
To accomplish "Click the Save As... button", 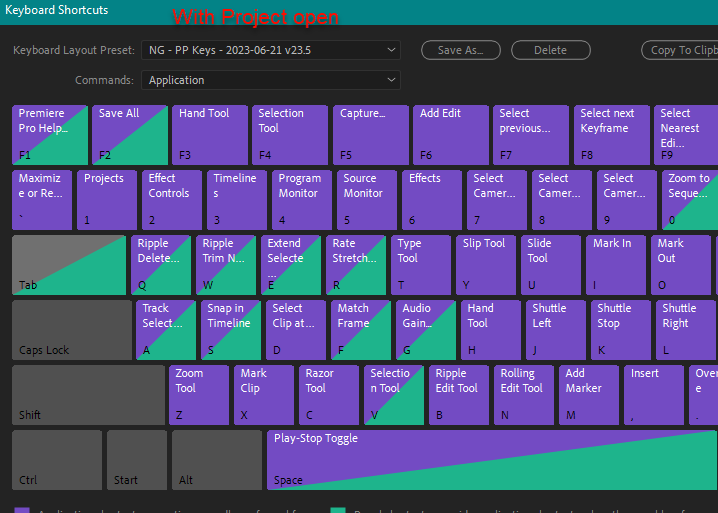I will point(461,50).
